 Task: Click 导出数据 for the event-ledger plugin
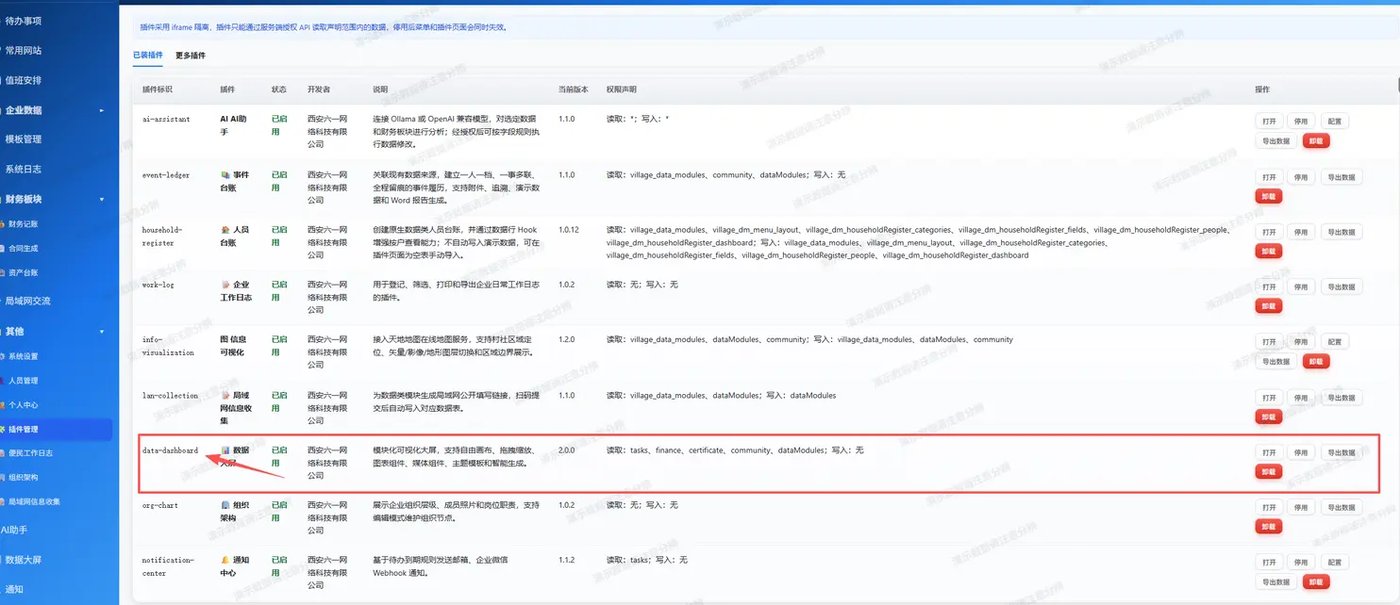pos(1341,177)
